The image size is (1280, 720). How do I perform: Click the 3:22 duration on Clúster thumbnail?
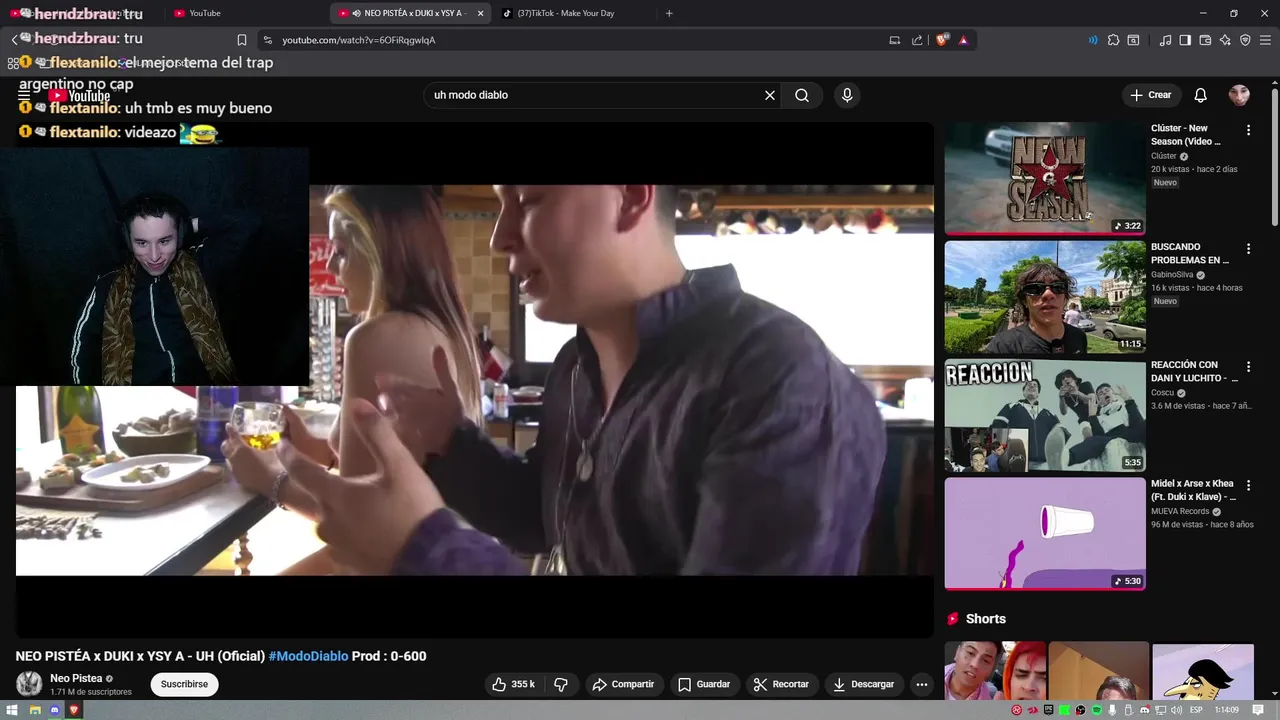[x=1128, y=226]
